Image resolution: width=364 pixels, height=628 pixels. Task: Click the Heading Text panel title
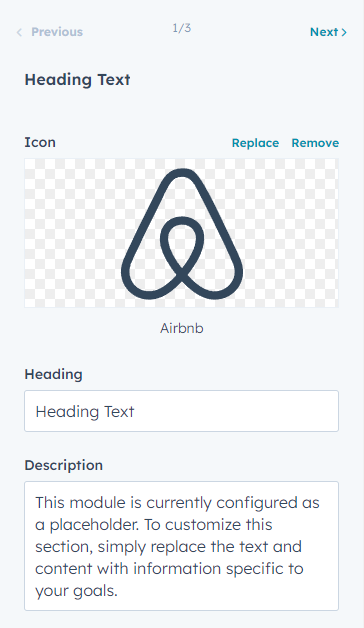[x=78, y=80]
